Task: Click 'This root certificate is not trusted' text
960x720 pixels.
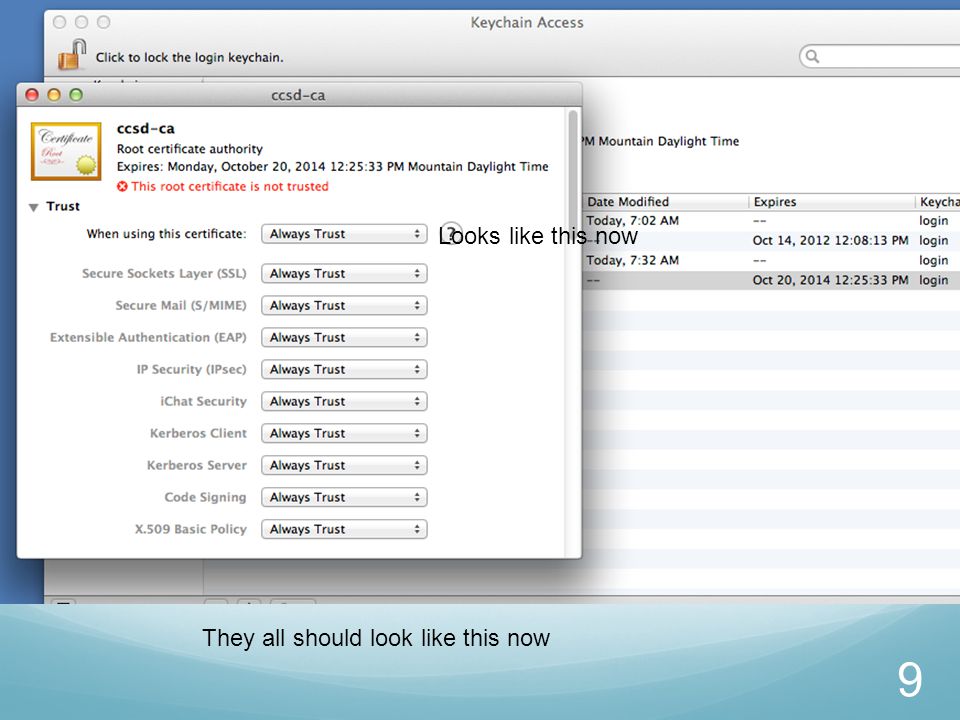Action: click(230, 186)
